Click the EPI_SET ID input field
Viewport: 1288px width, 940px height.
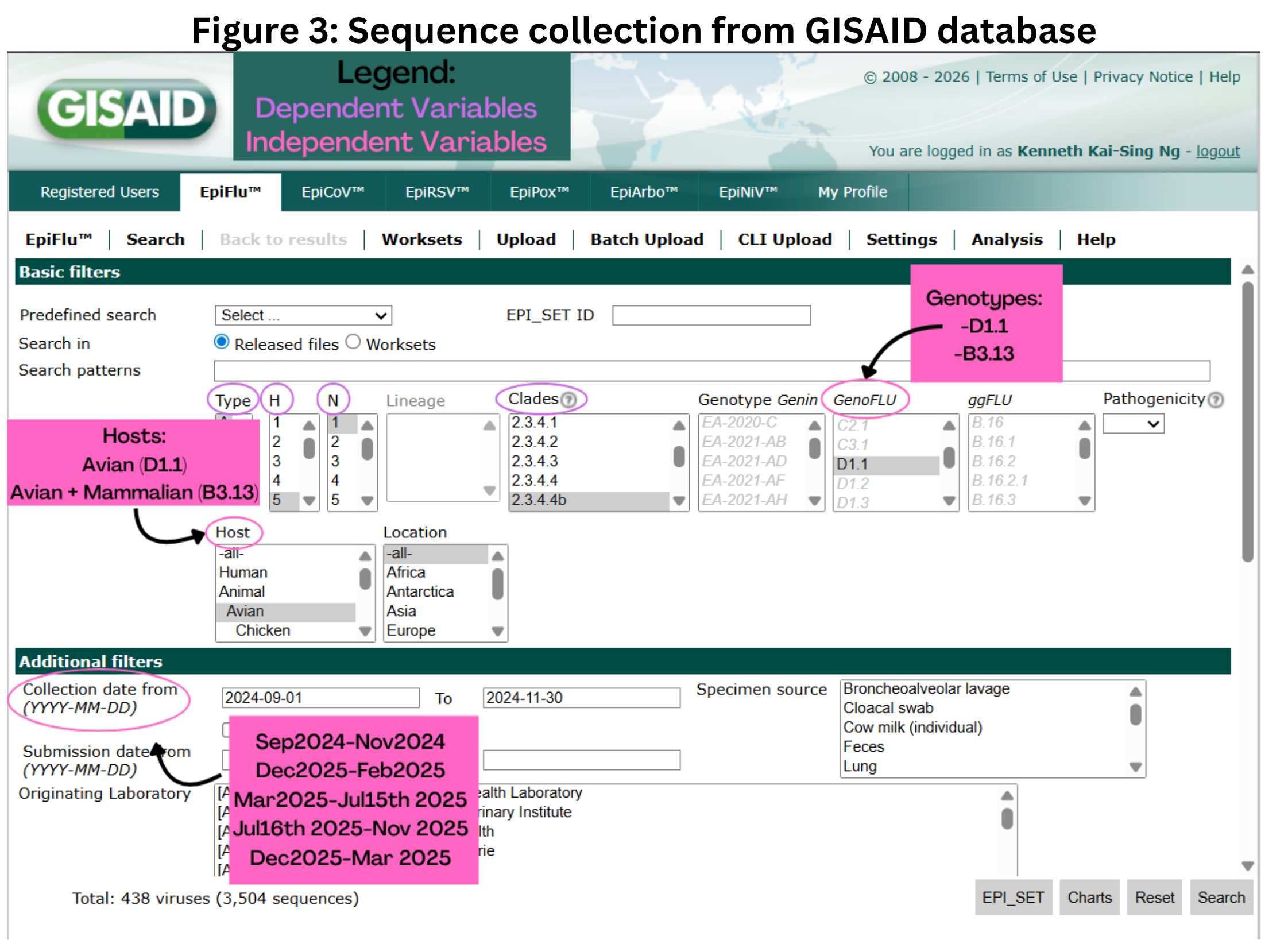point(711,315)
